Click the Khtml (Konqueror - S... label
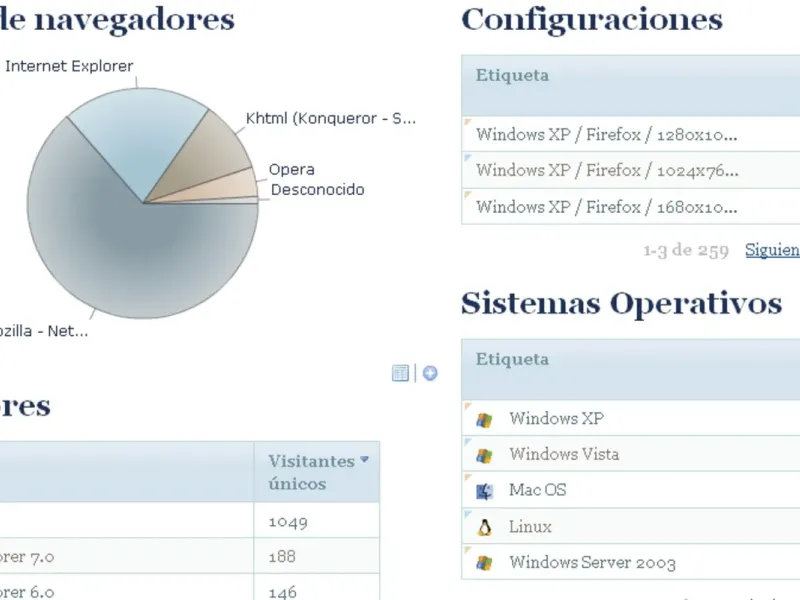This screenshot has width=800, height=600. (x=331, y=118)
